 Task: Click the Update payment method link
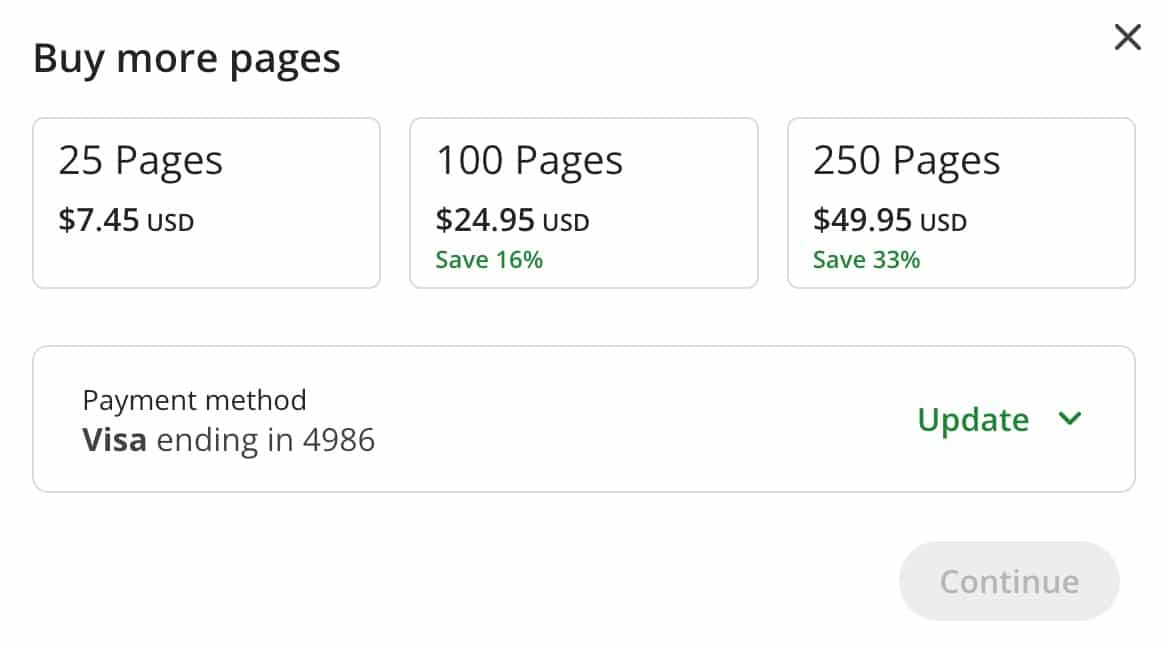click(x=972, y=420)
